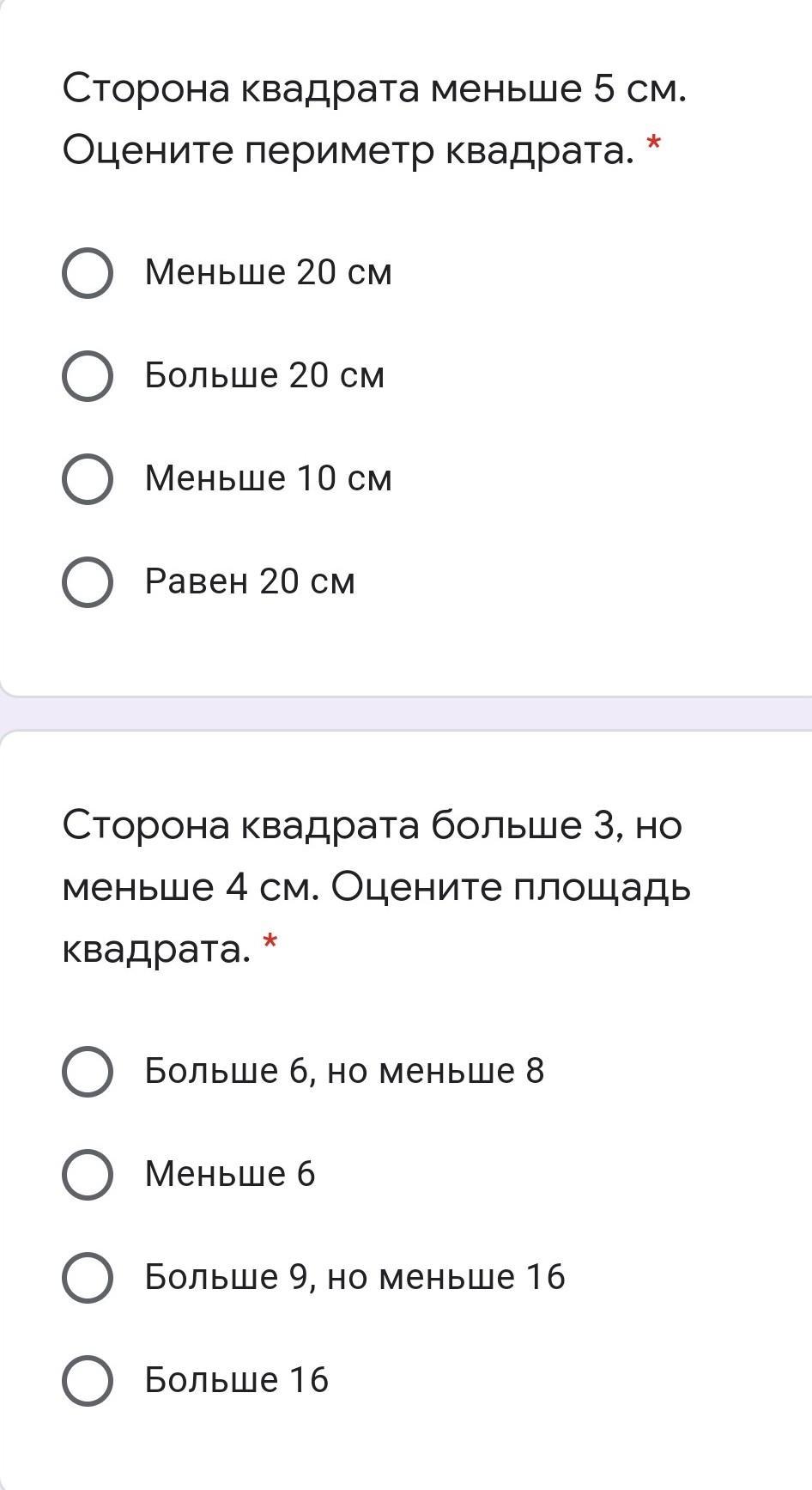Screen dimensions: 812x1490
Task: Click label text 'Больше 9, но меньше 16'
Action: click(354, 1277)
